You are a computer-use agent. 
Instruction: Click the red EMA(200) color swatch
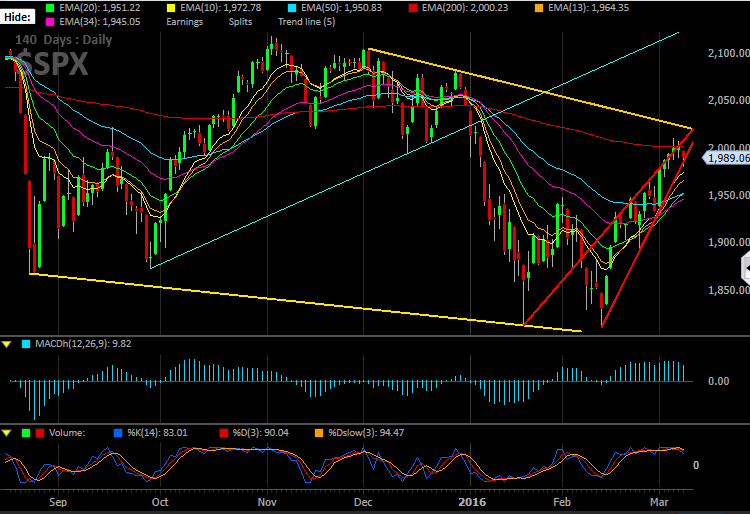[413, 8]
